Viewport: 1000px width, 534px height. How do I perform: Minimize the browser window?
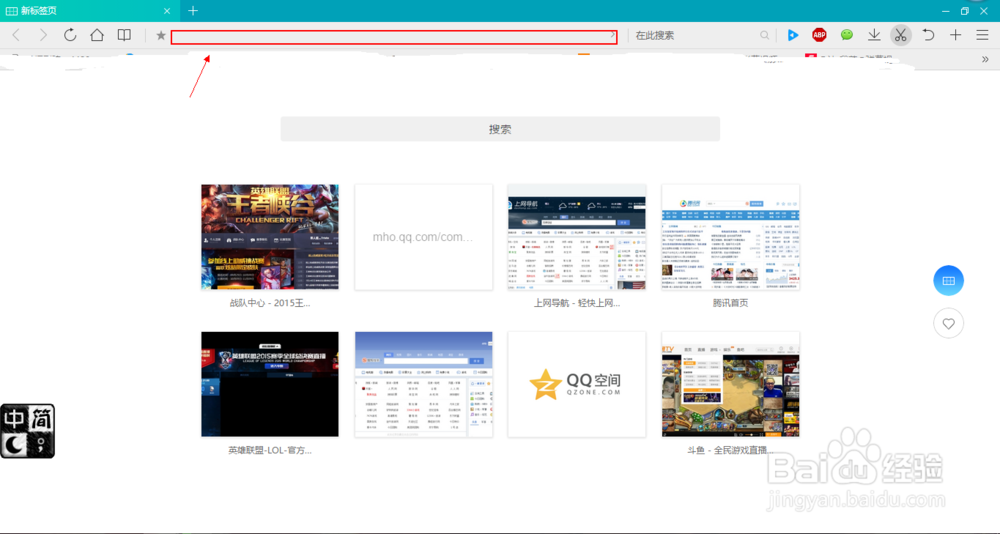946,11
